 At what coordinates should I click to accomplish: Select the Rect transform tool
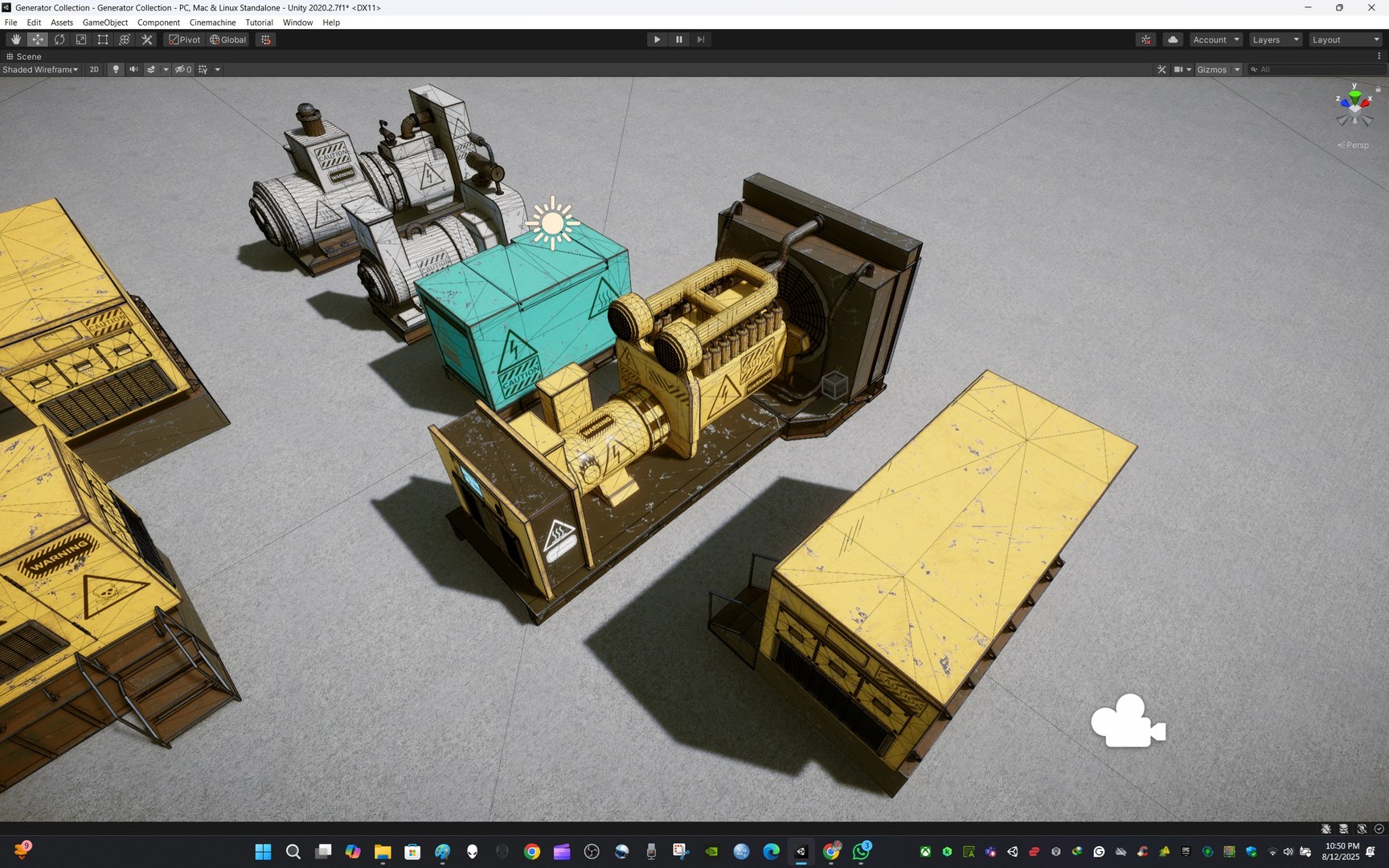103,39
